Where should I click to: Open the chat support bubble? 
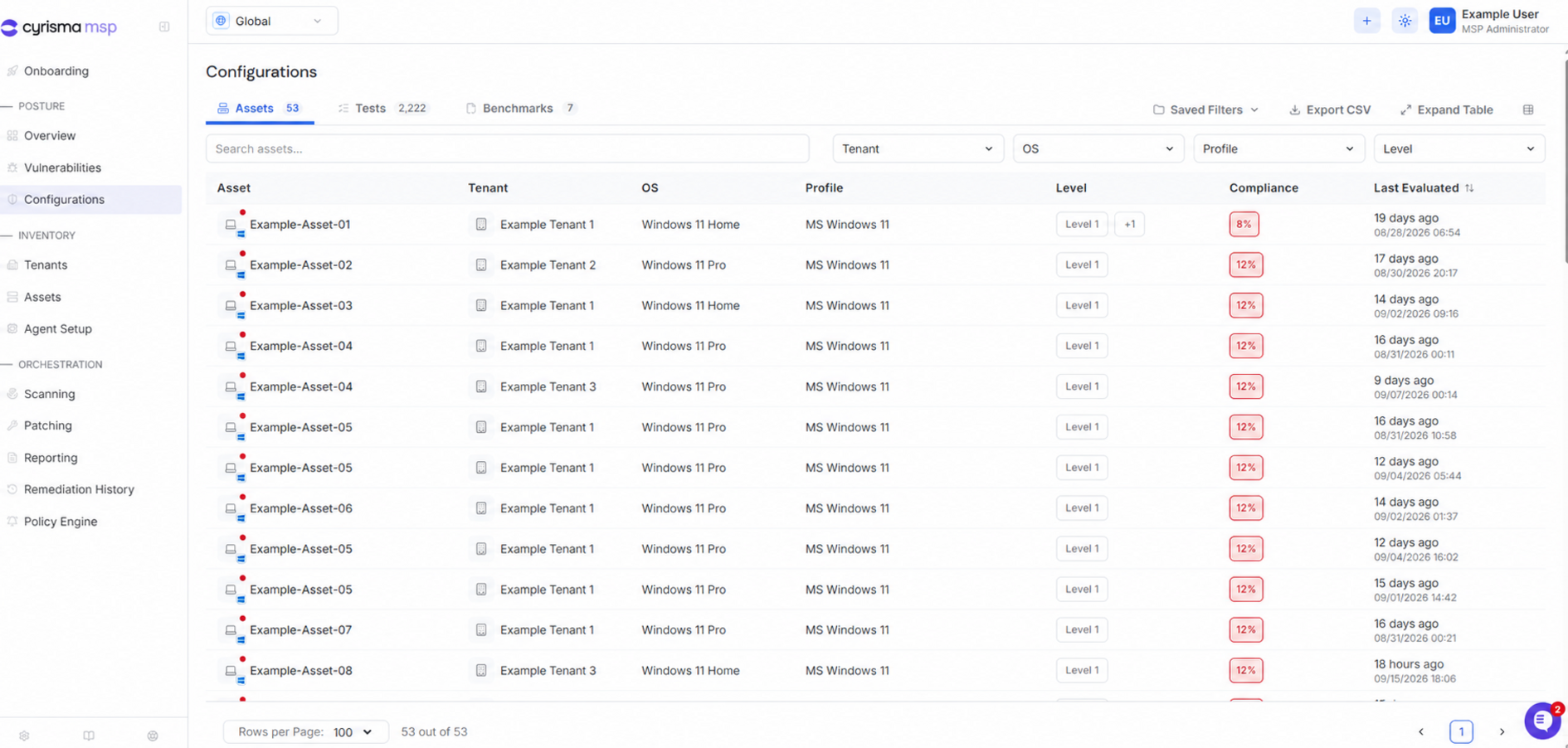click(1542, 721)
